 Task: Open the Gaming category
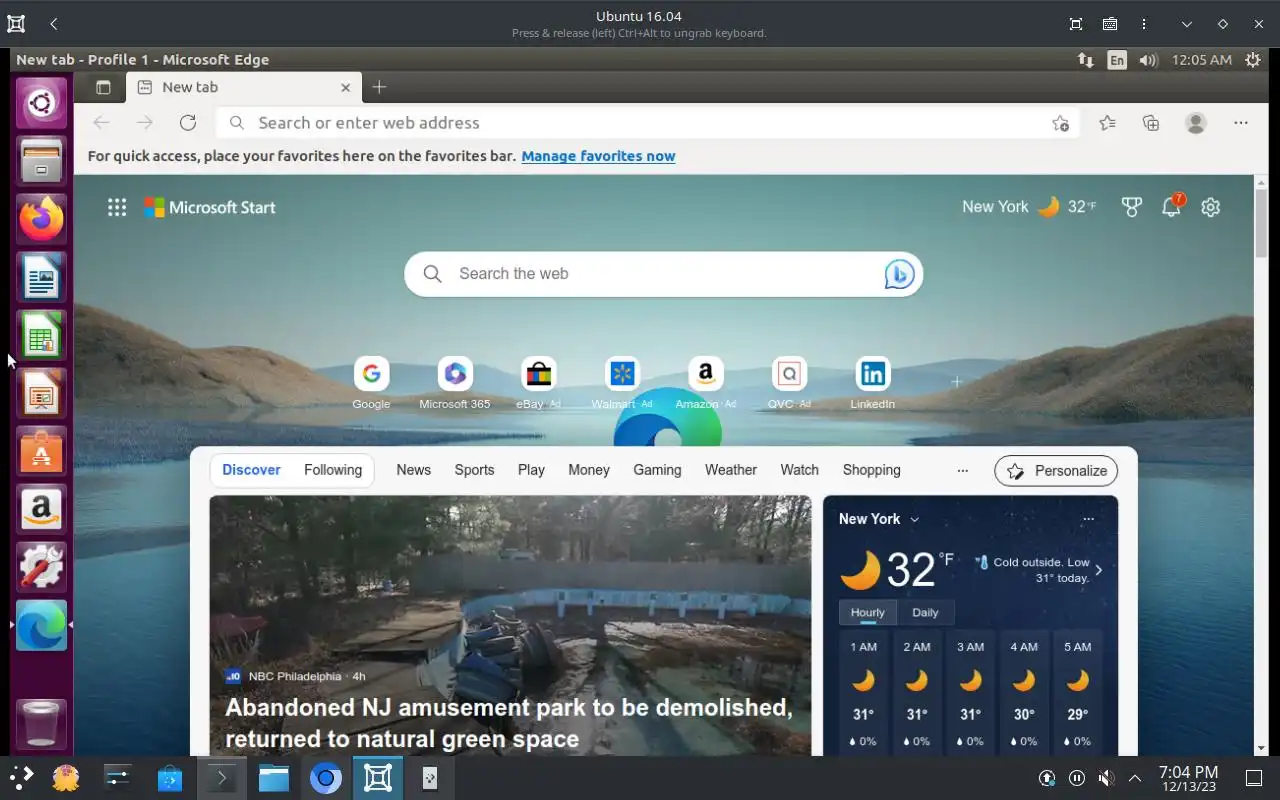tap(657, 470)
